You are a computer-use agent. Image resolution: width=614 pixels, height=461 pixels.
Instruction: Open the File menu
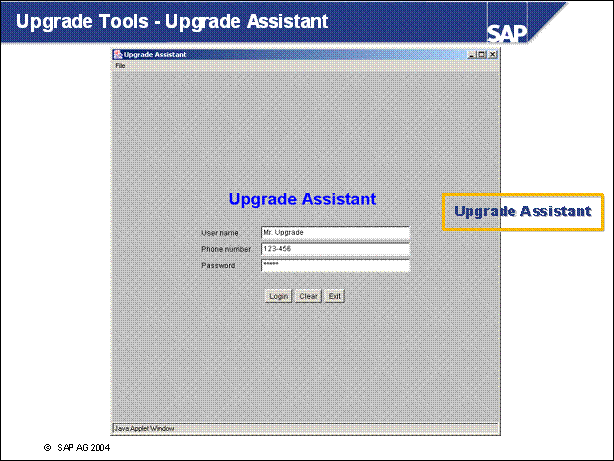point(120,65)
